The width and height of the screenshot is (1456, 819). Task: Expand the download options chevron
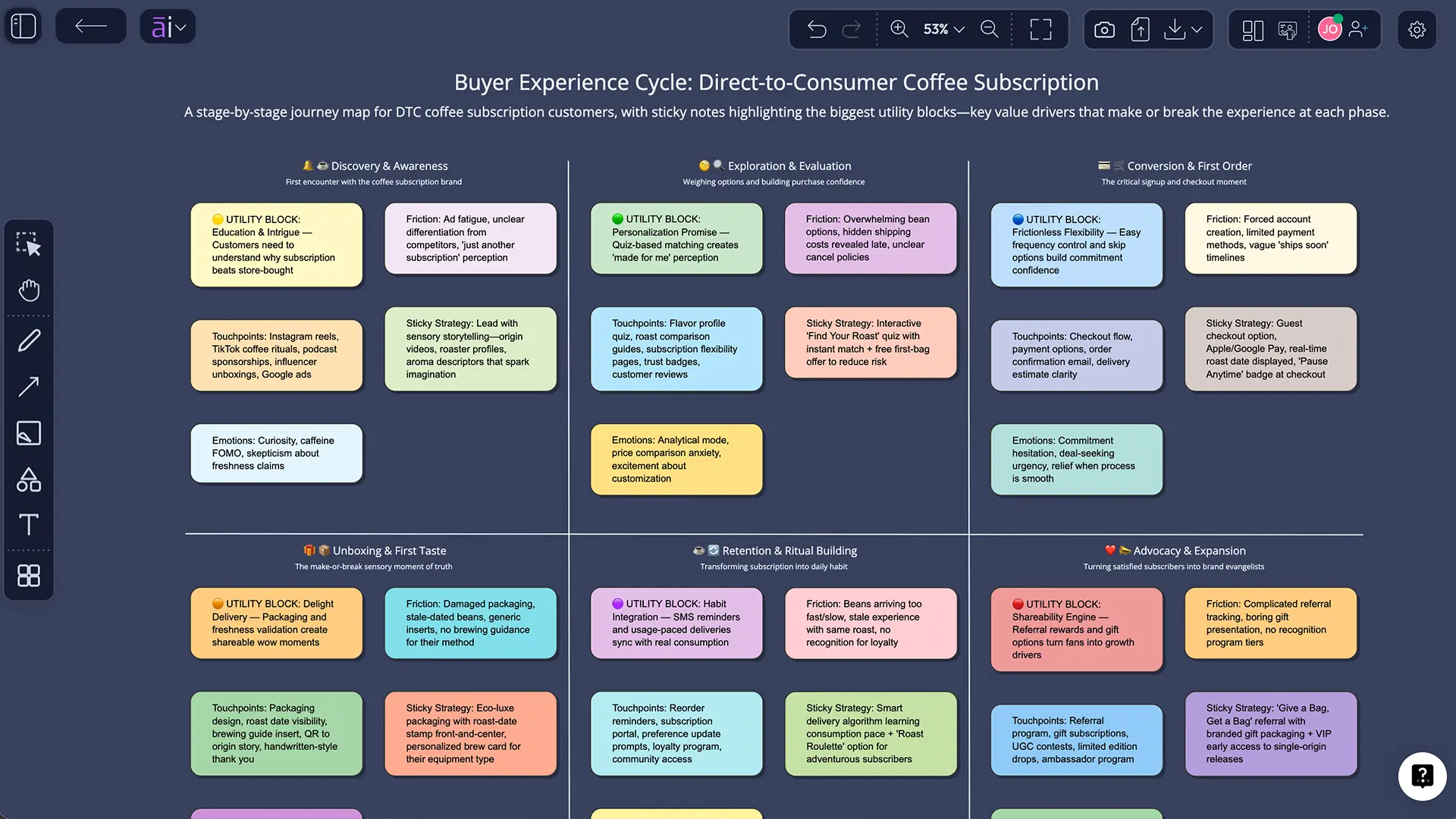pos(1197,30)
